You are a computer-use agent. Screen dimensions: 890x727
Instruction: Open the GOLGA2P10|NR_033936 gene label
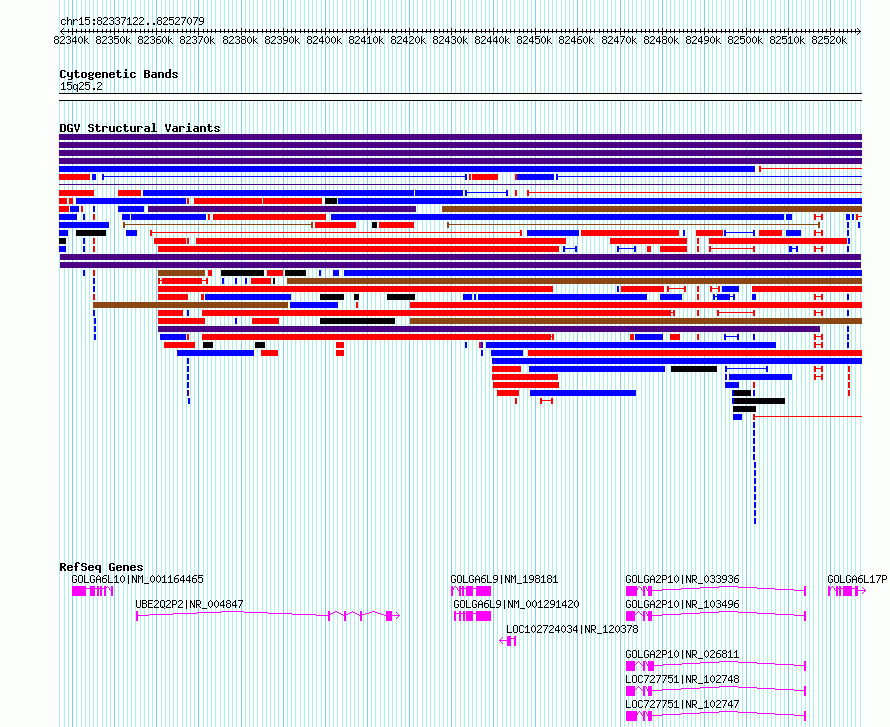pos(682,579)
